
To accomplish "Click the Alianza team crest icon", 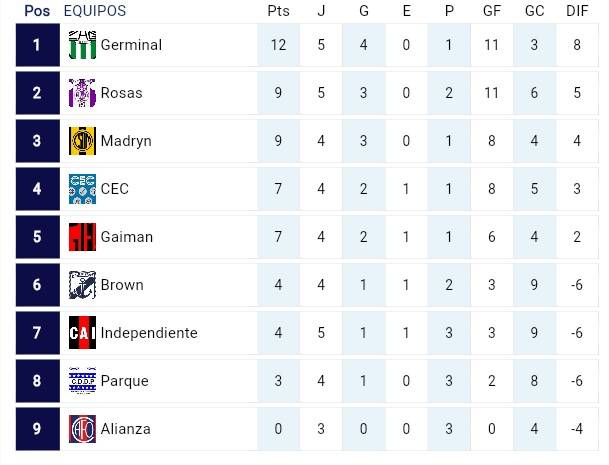I will tap(82, 429).
